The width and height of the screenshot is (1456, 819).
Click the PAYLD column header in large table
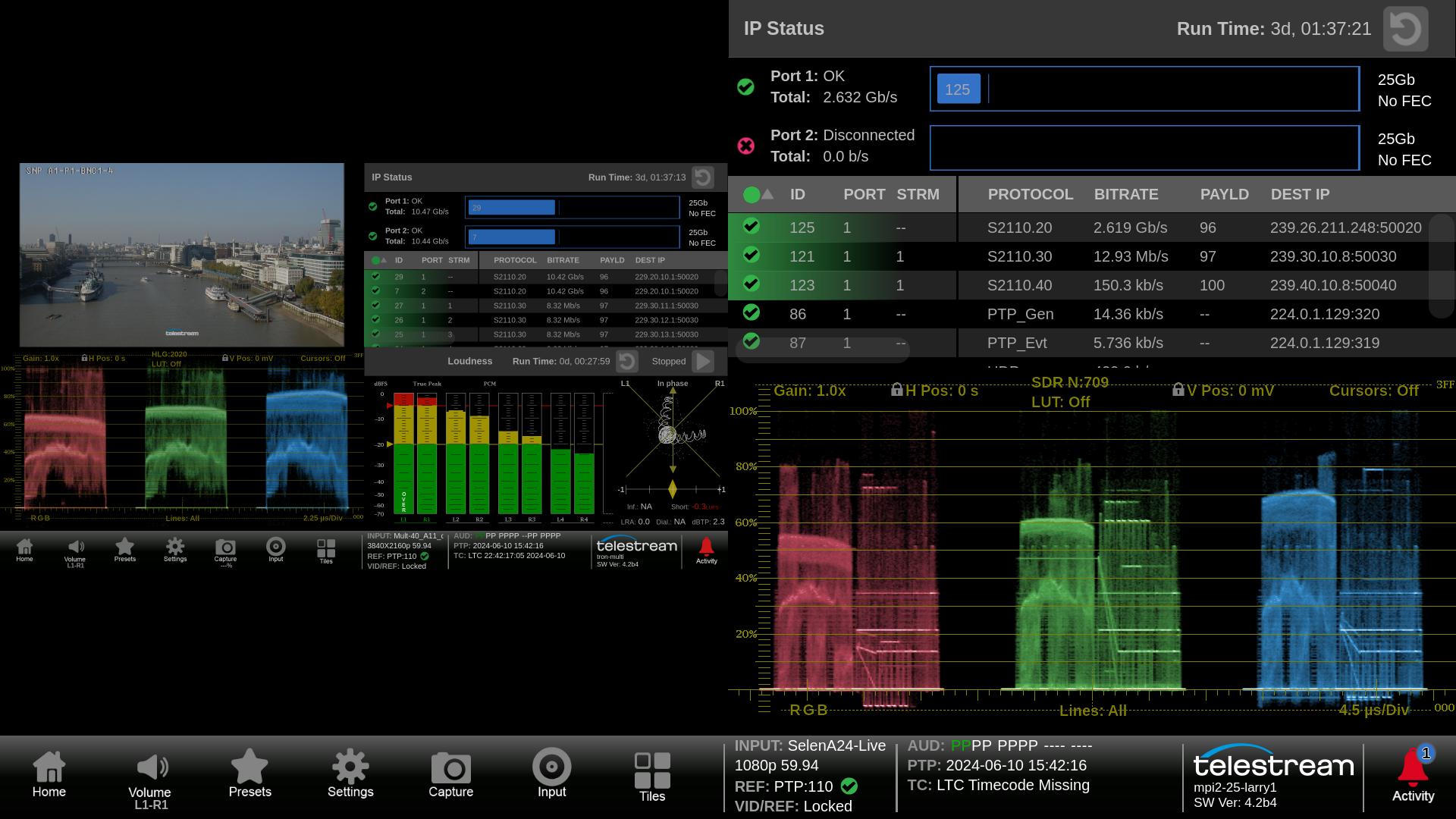(x=1224, y=194)
